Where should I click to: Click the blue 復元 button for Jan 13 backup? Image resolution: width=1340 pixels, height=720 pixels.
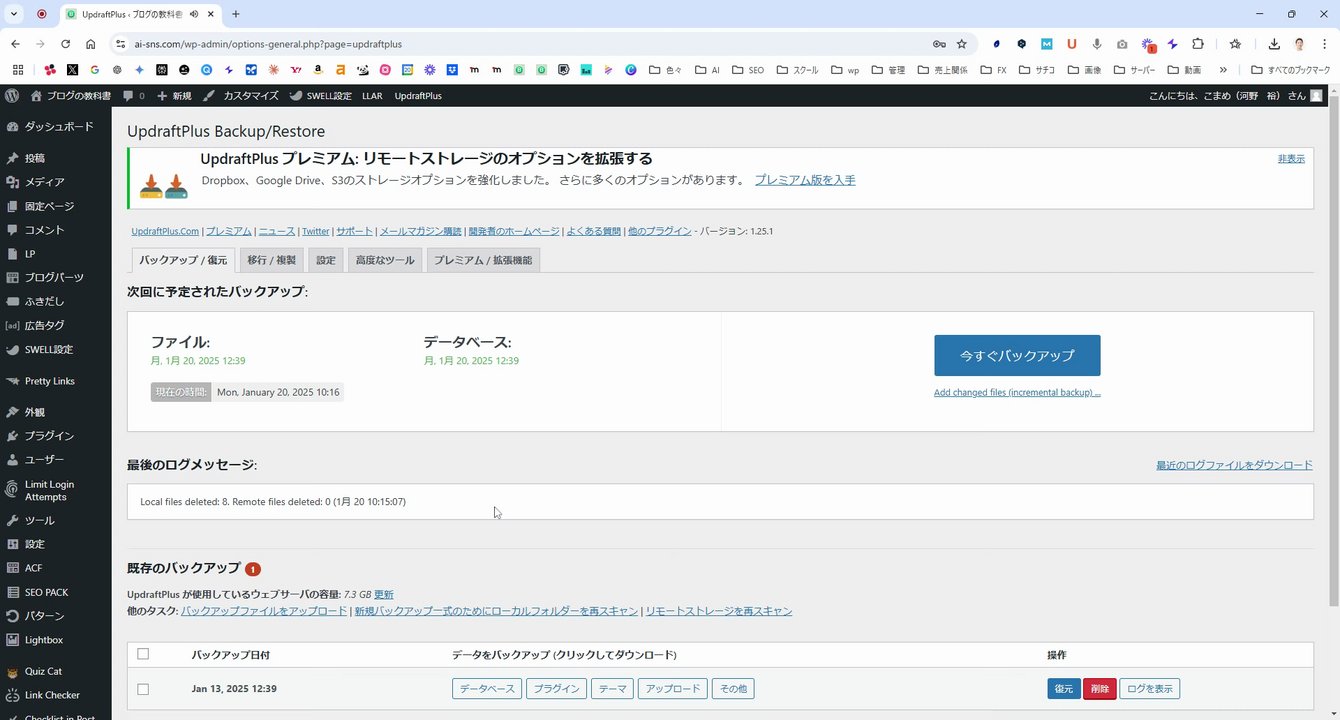coord(1064,689)
